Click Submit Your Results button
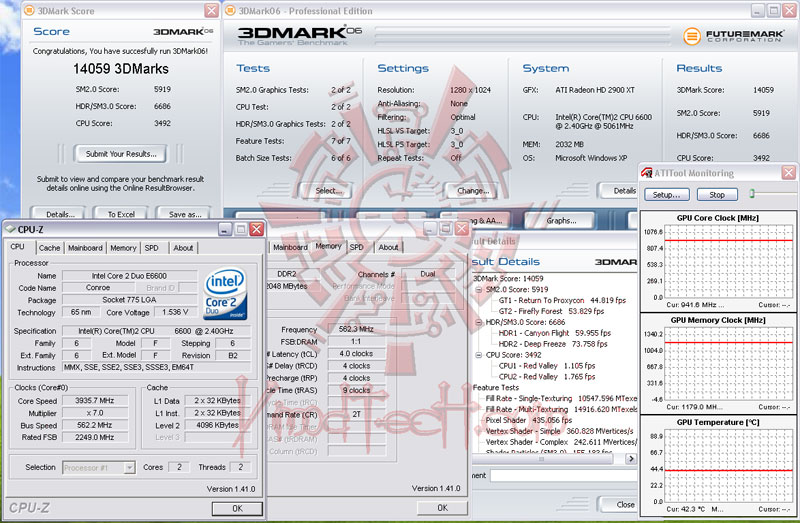Image resolution: width=800 pixels, height=523 pixels. 120,154
